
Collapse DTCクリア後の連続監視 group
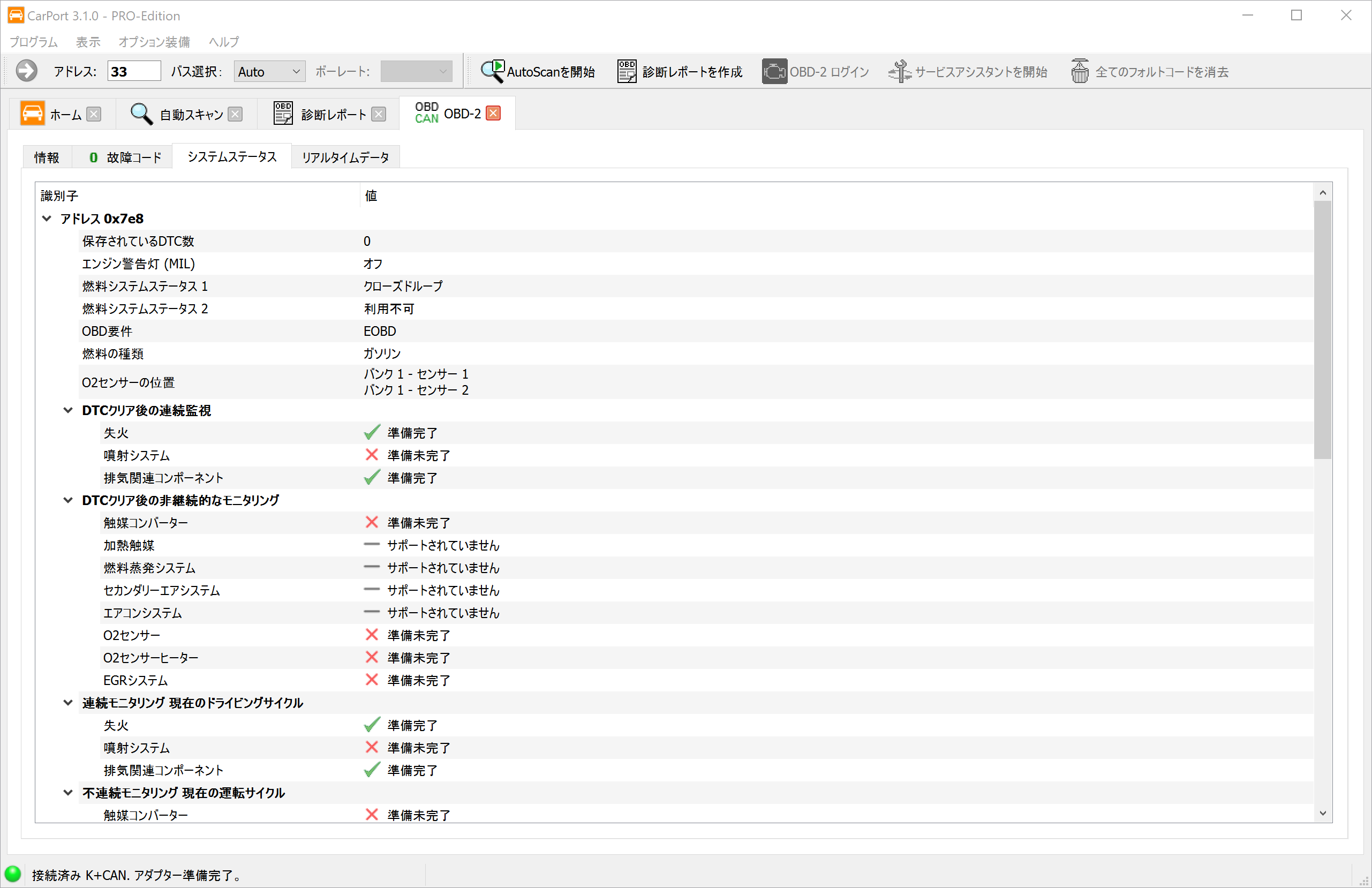click(68, 411)
